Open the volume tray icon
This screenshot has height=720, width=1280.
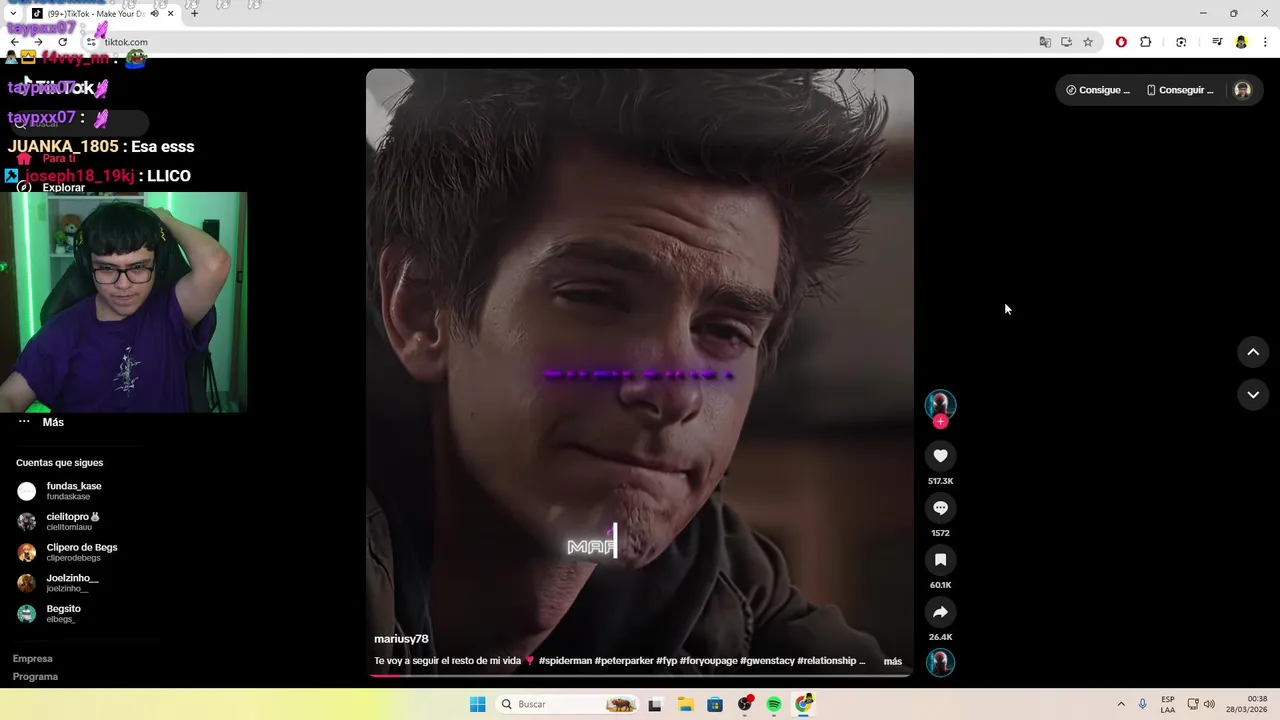click(1209, 704)
